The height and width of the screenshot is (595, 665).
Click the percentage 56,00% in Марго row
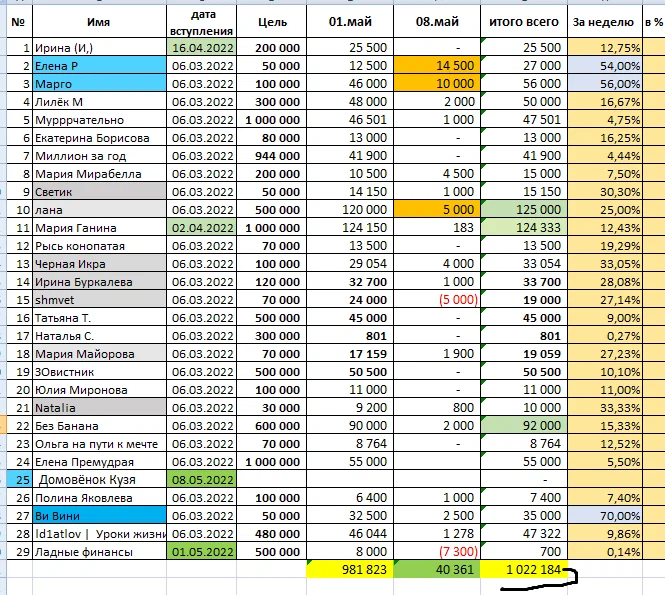[x=605, y=84]
